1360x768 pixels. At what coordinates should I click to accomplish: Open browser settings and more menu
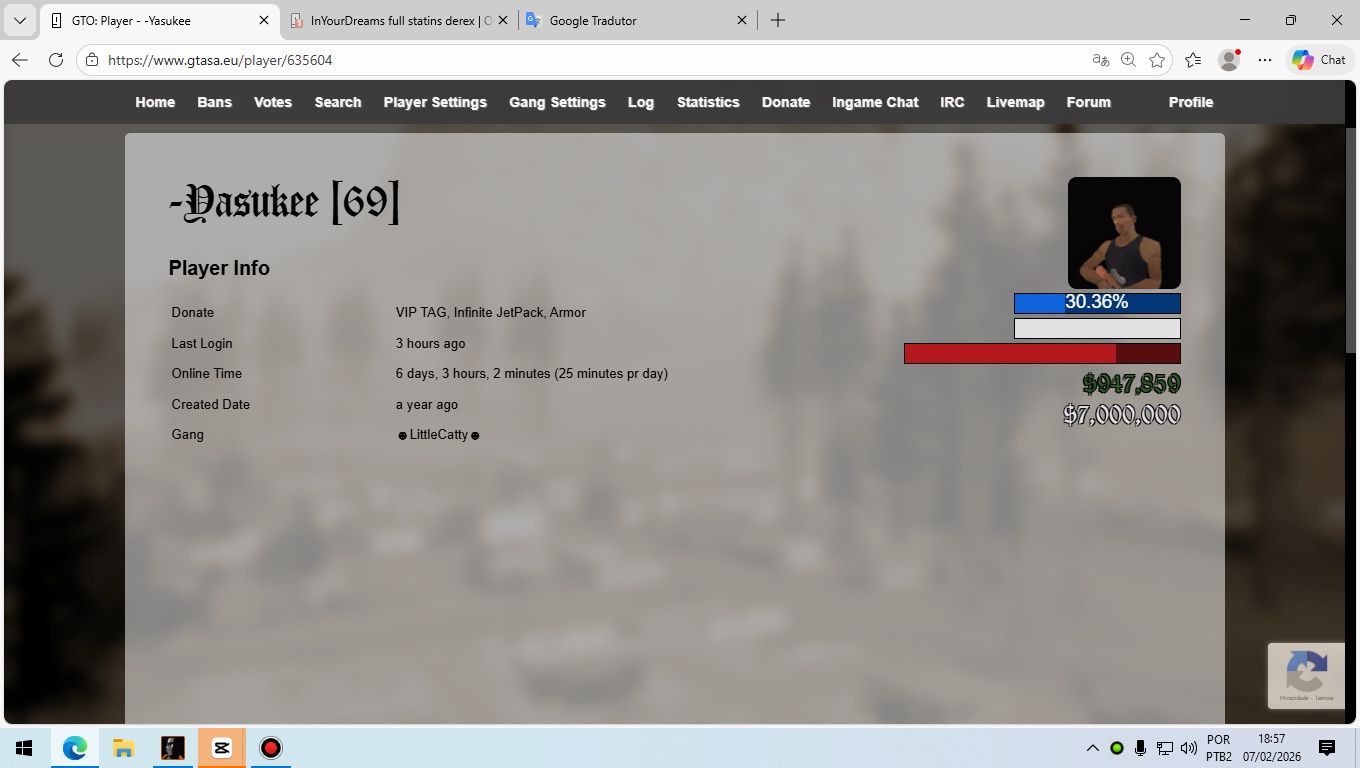click(x=1265, y=60)
